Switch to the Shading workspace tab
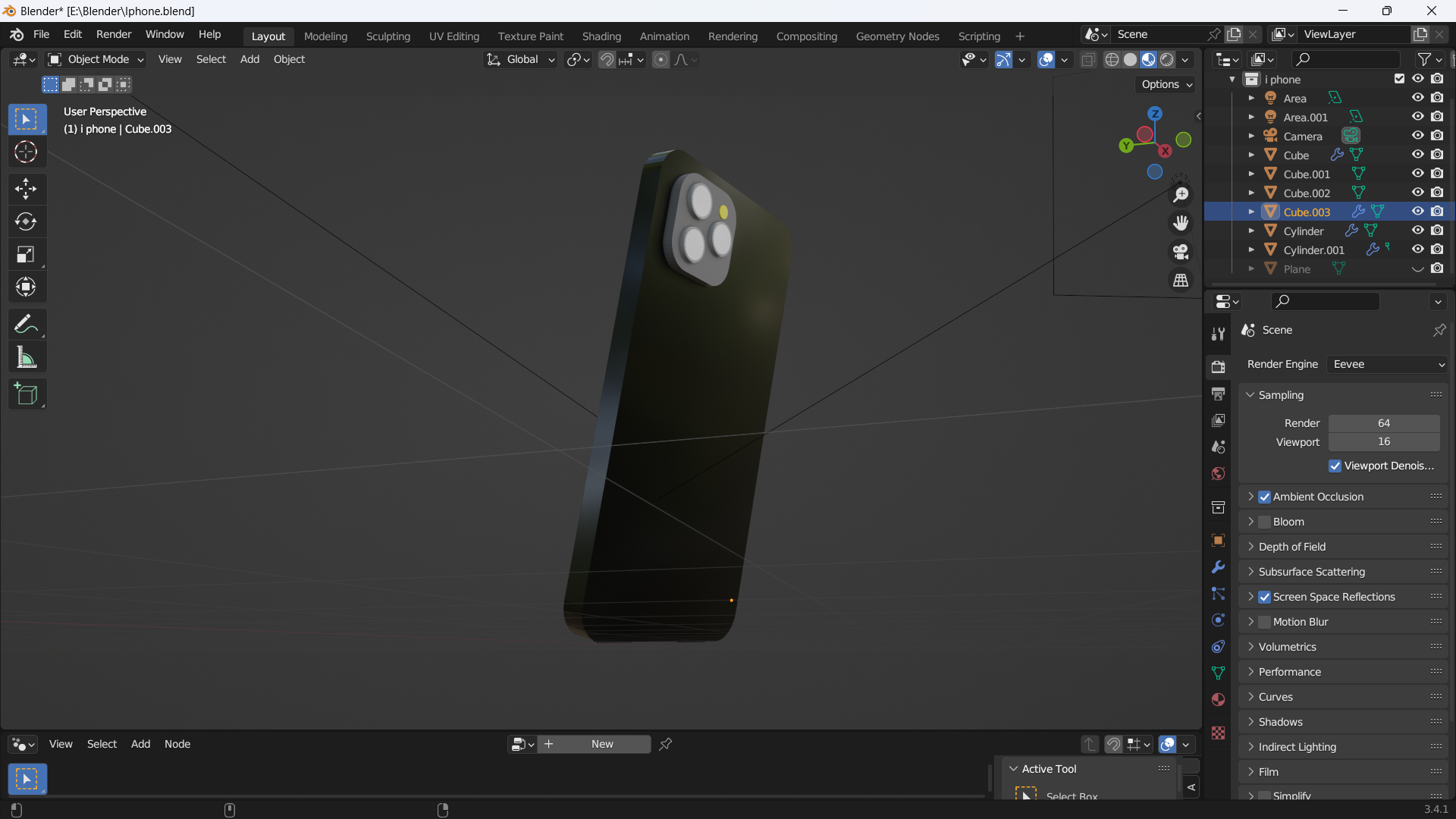The height and width of the screenshot is (819, 1456). pyautogui.click(x=601, y=36)
